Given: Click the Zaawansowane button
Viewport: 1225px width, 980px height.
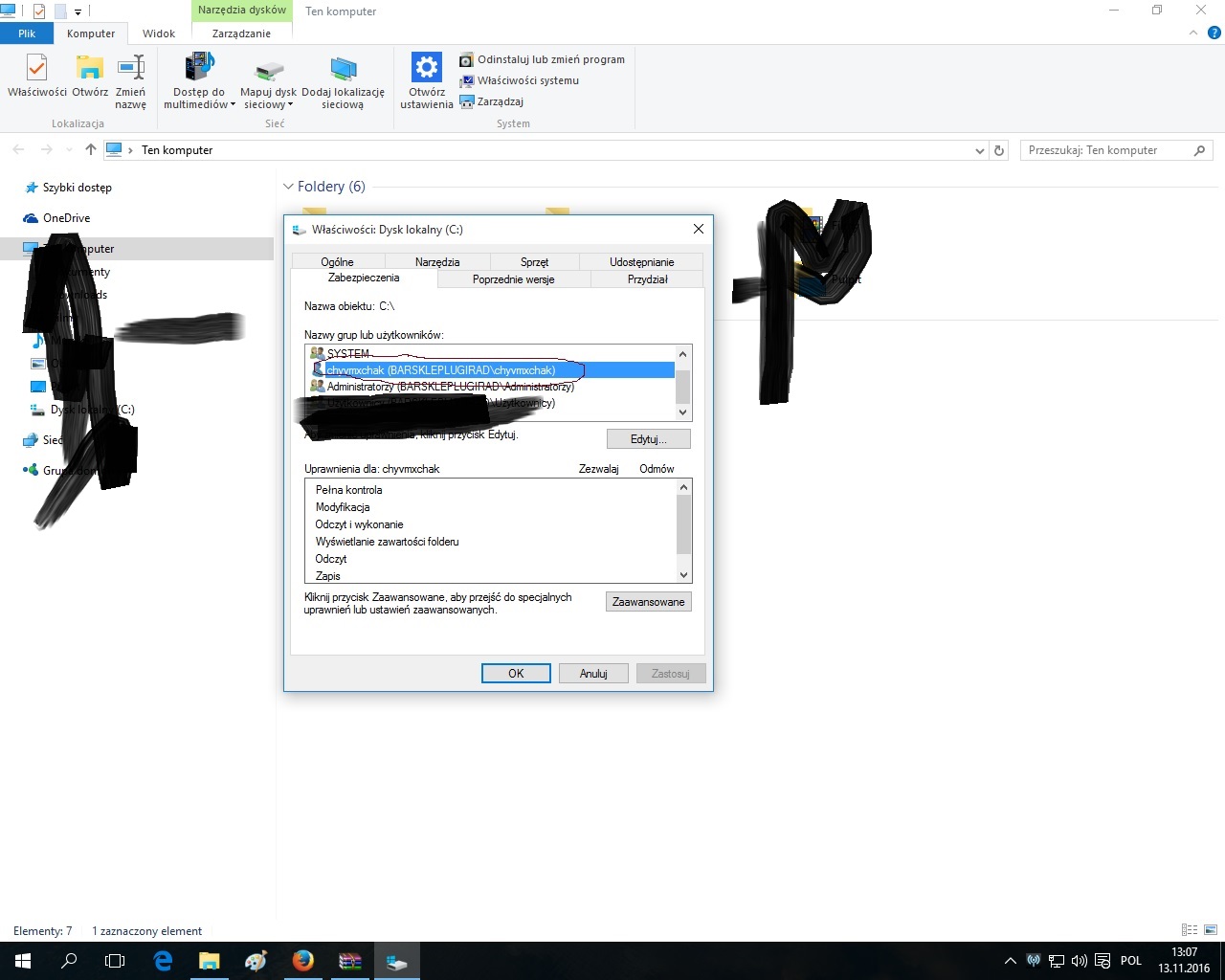Looking at the screenshot, I should pos(648,602).
